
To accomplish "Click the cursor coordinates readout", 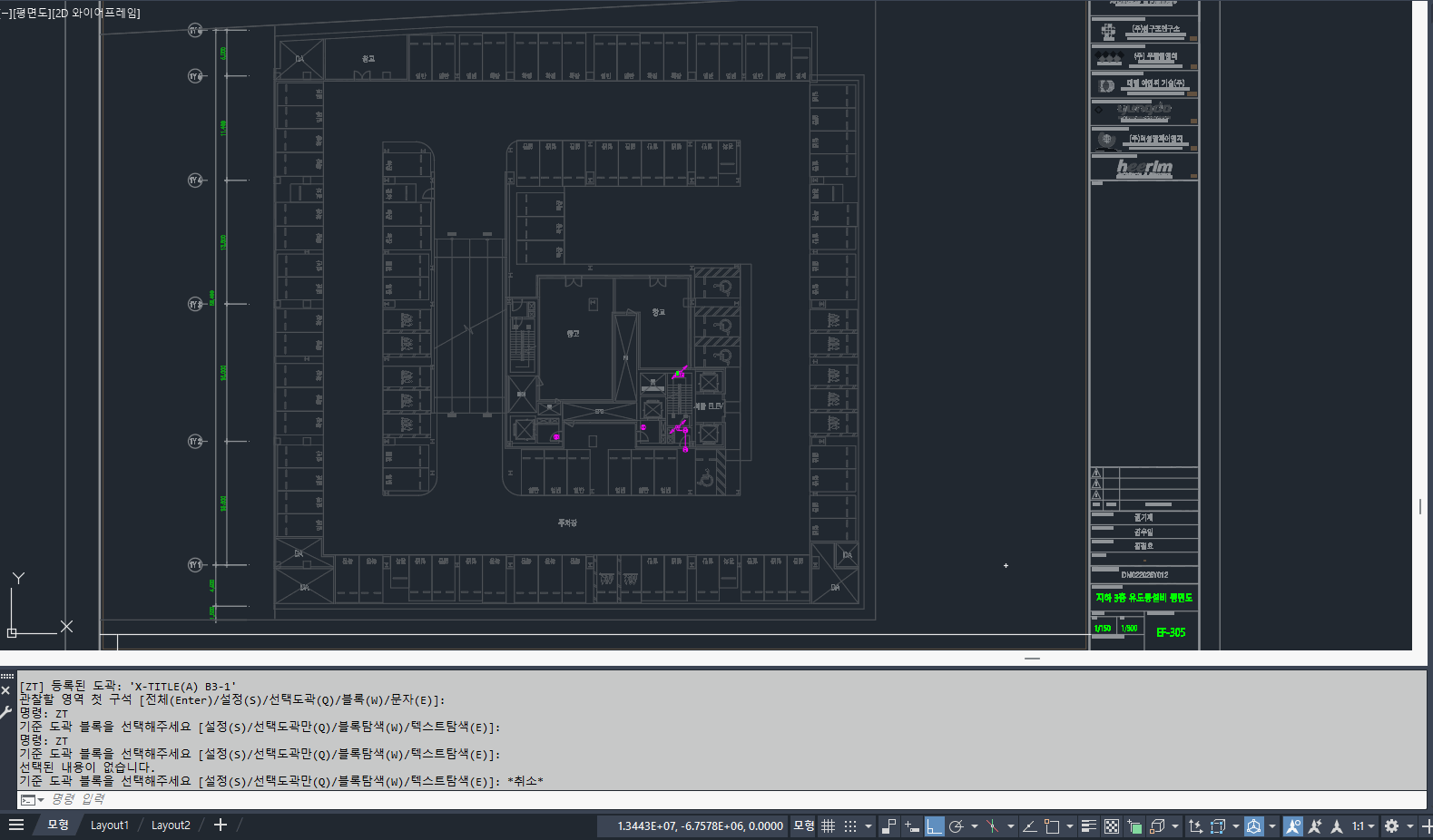I will [700, 826].
